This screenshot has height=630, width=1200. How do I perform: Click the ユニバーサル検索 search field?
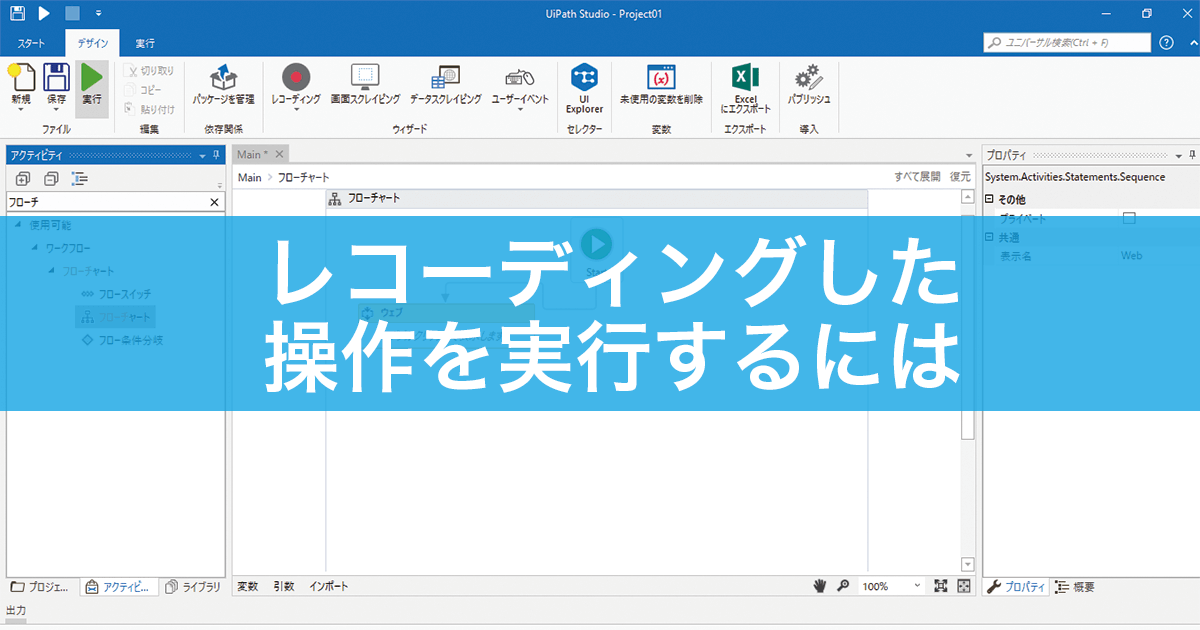point(1066,43)
